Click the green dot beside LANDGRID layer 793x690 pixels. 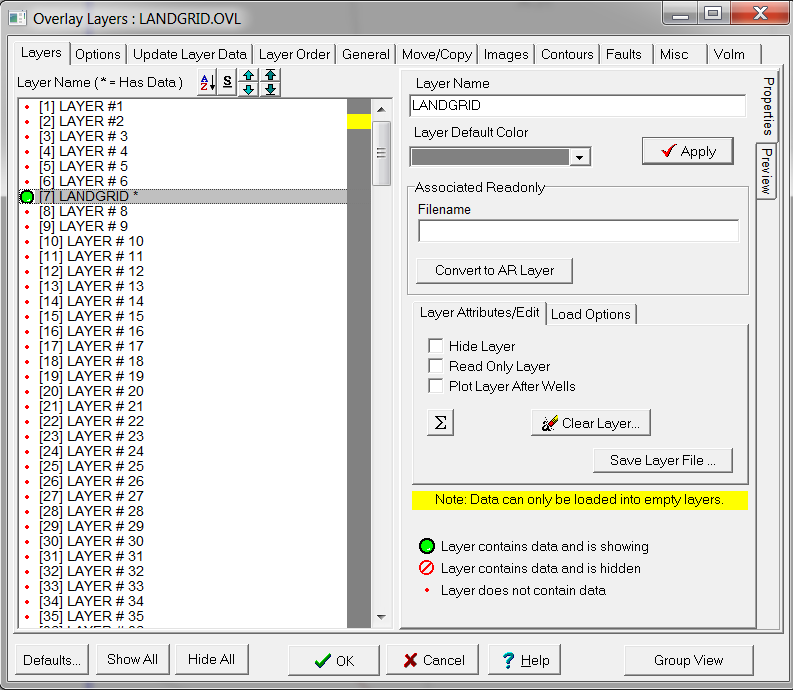(27, 197)
